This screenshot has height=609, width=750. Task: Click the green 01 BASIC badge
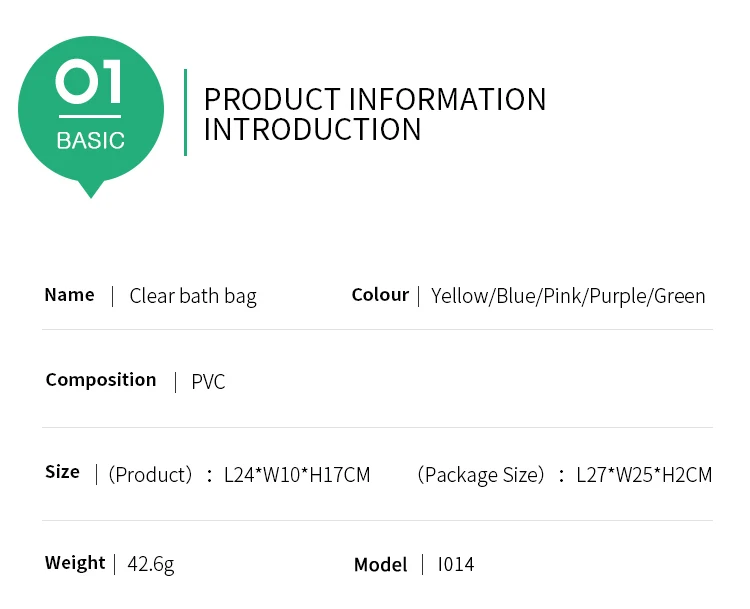(91, 116)
